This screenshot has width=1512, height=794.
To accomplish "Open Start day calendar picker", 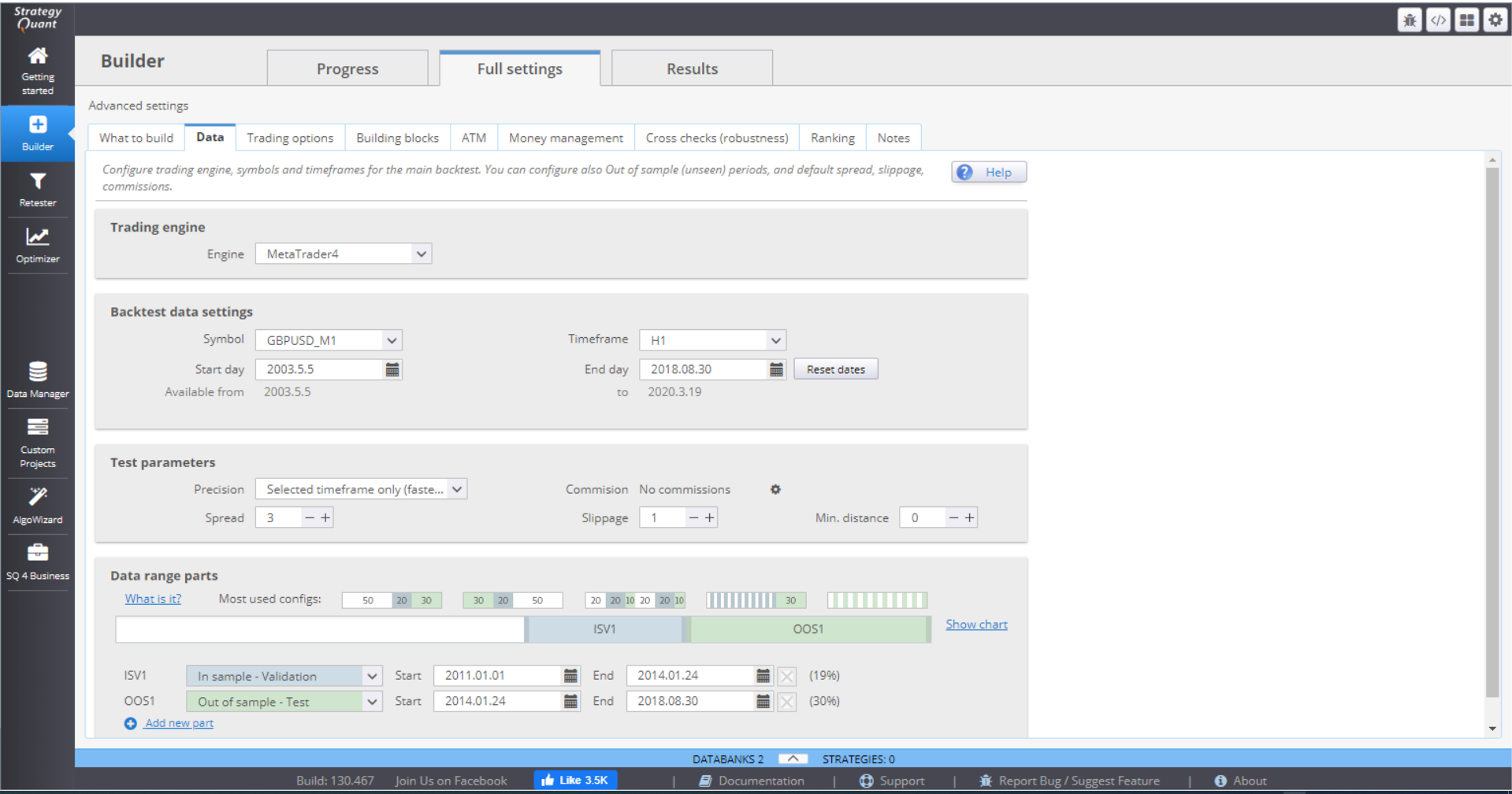I will [392, 369].
